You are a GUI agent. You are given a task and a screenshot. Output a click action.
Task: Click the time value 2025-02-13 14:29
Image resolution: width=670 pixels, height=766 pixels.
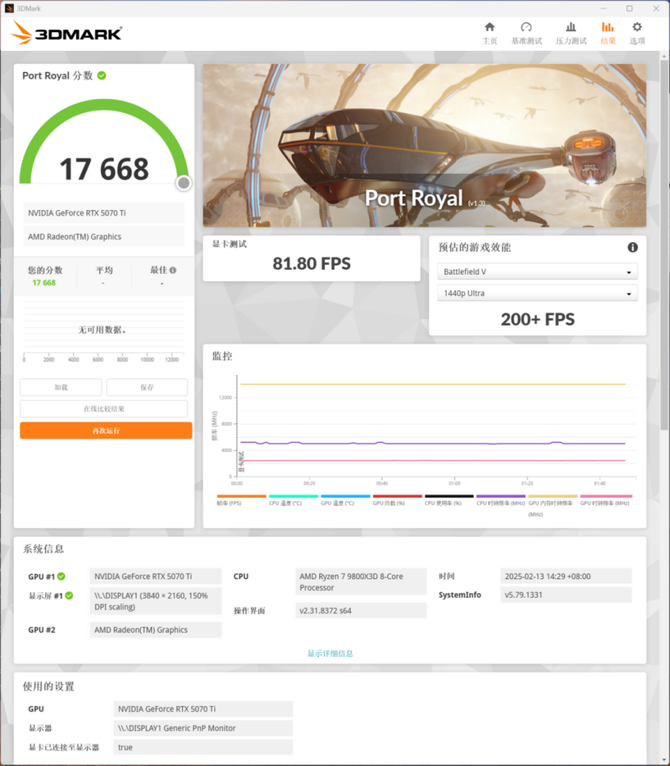[x=566, y=576]
